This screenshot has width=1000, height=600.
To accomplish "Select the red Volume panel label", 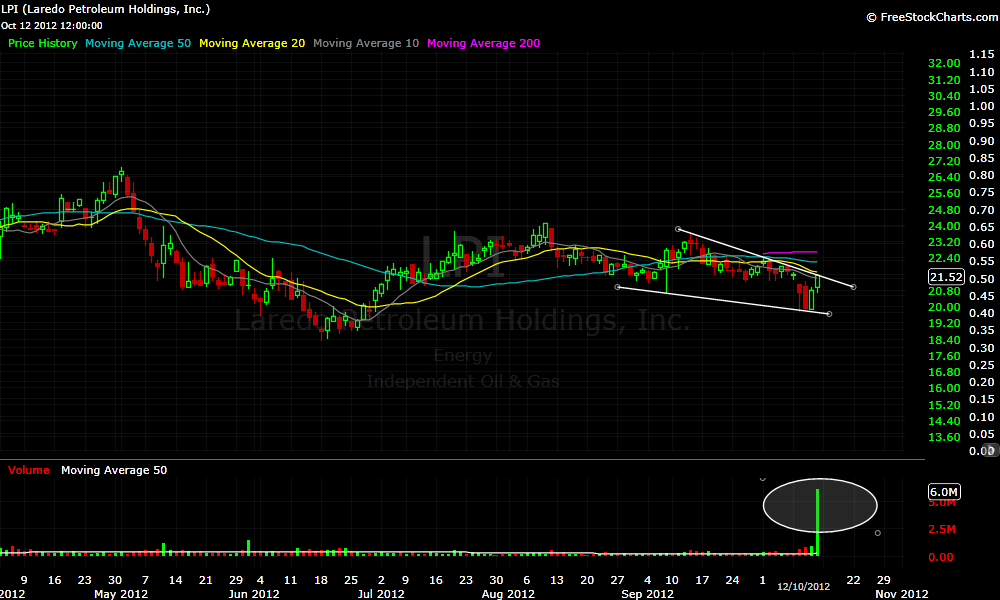I will tap(29, 470).
